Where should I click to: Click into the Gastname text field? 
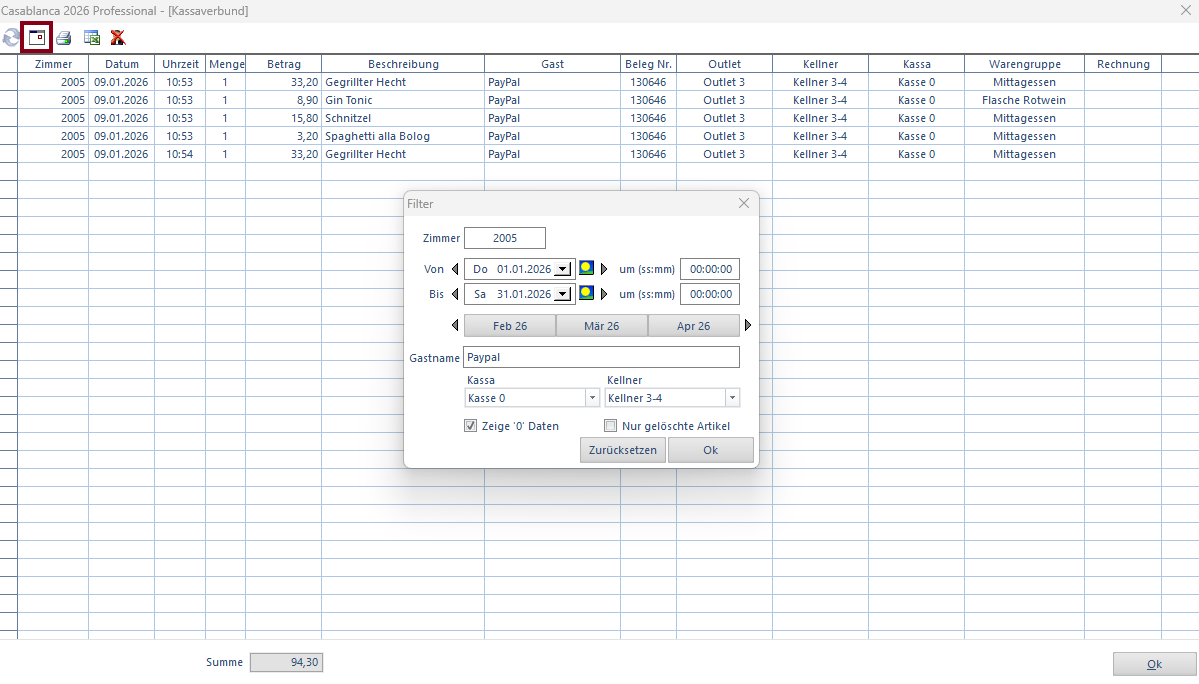(601, 357)
